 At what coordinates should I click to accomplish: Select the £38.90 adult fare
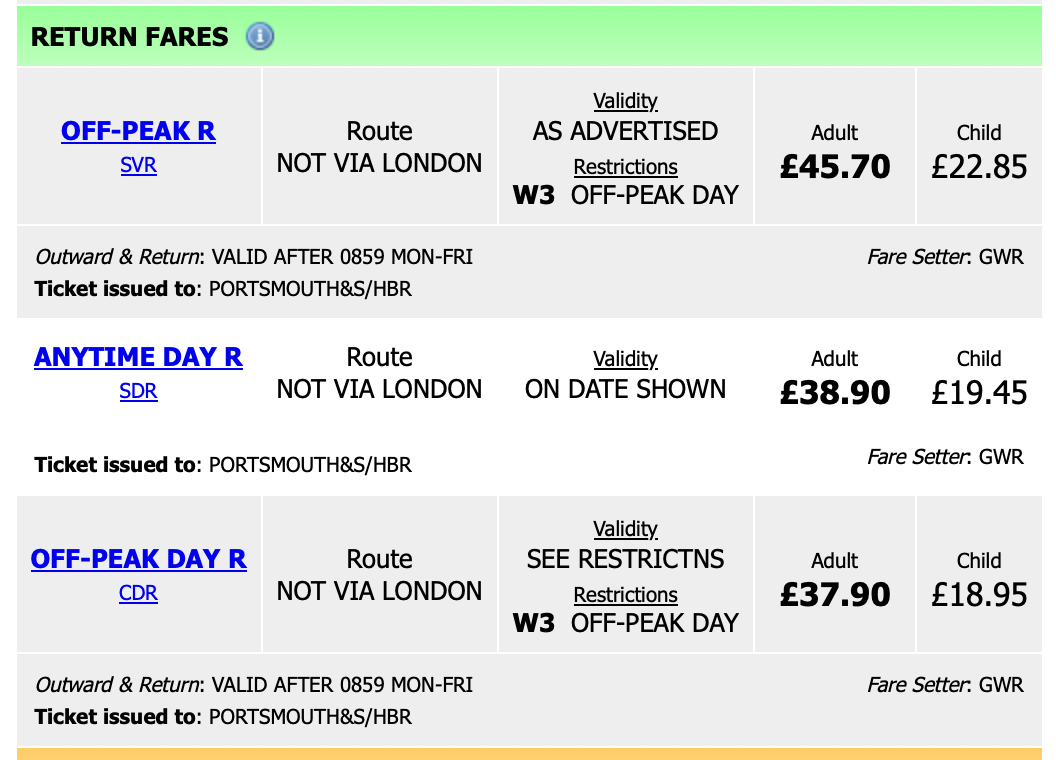tap(834, 392)
